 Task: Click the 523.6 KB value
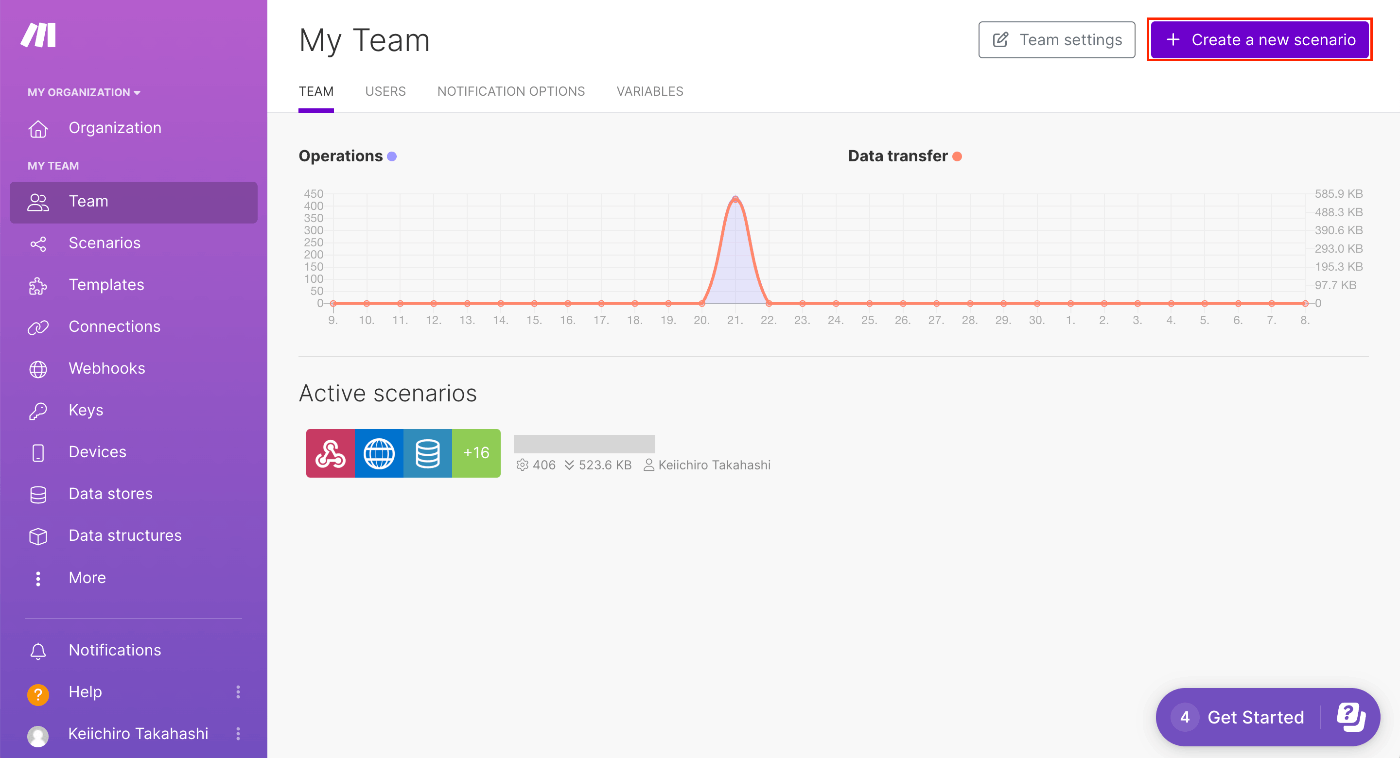pyautogui.click(x=605, y=465)
